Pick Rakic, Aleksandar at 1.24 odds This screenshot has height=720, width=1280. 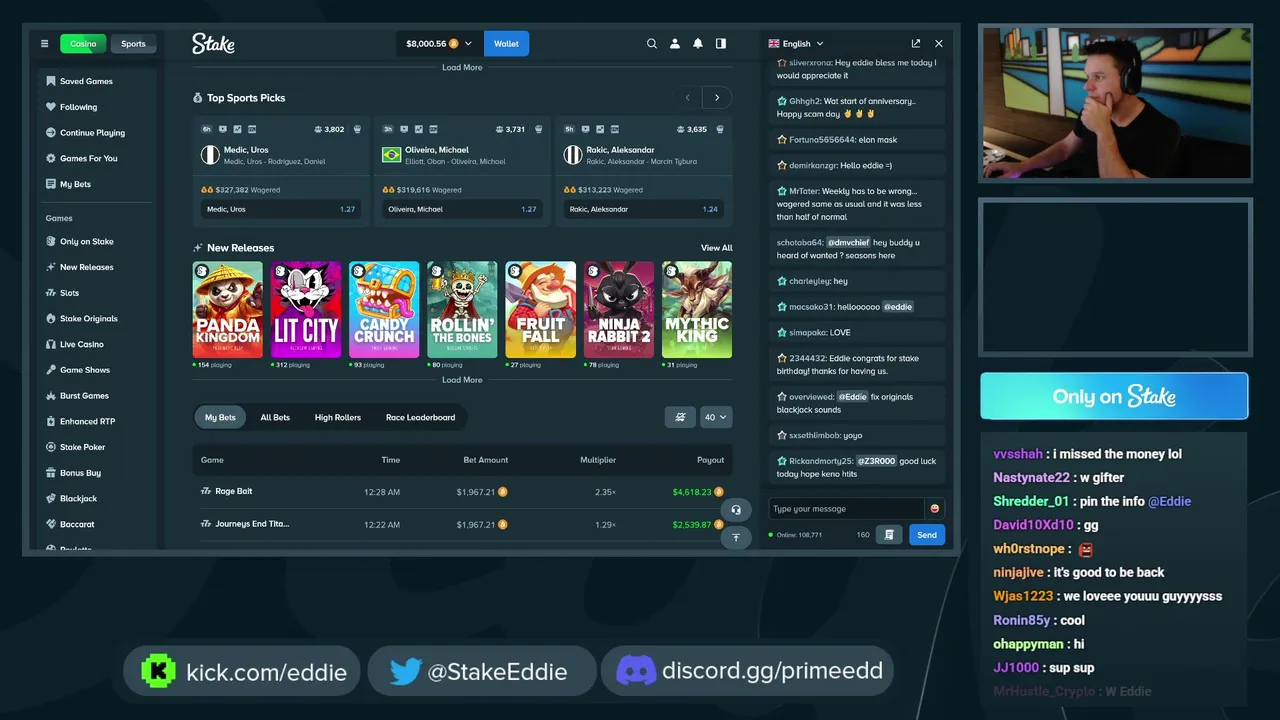(x=644, y=209)
